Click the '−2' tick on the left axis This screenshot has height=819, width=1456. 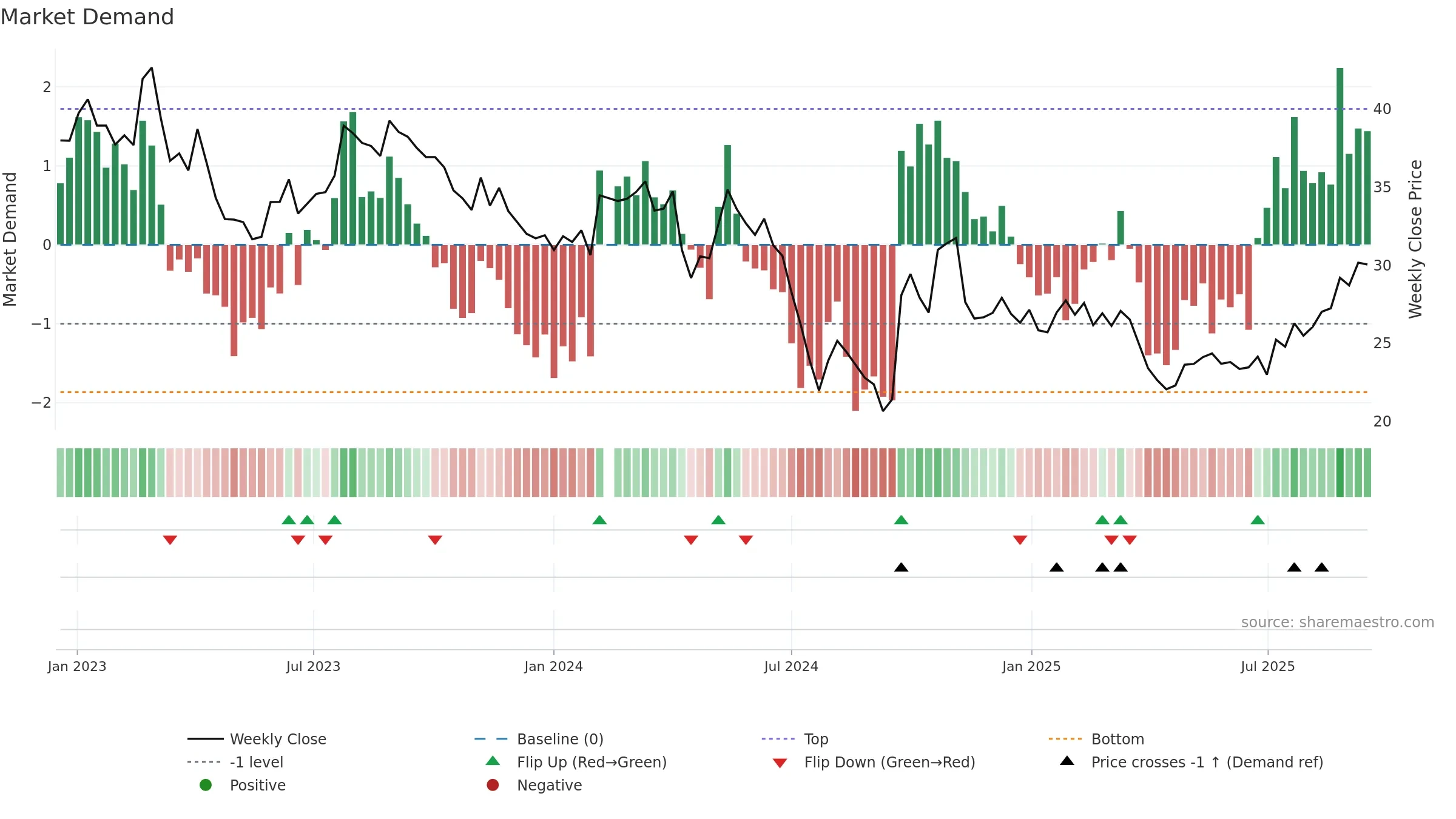[x=41, y=402]
